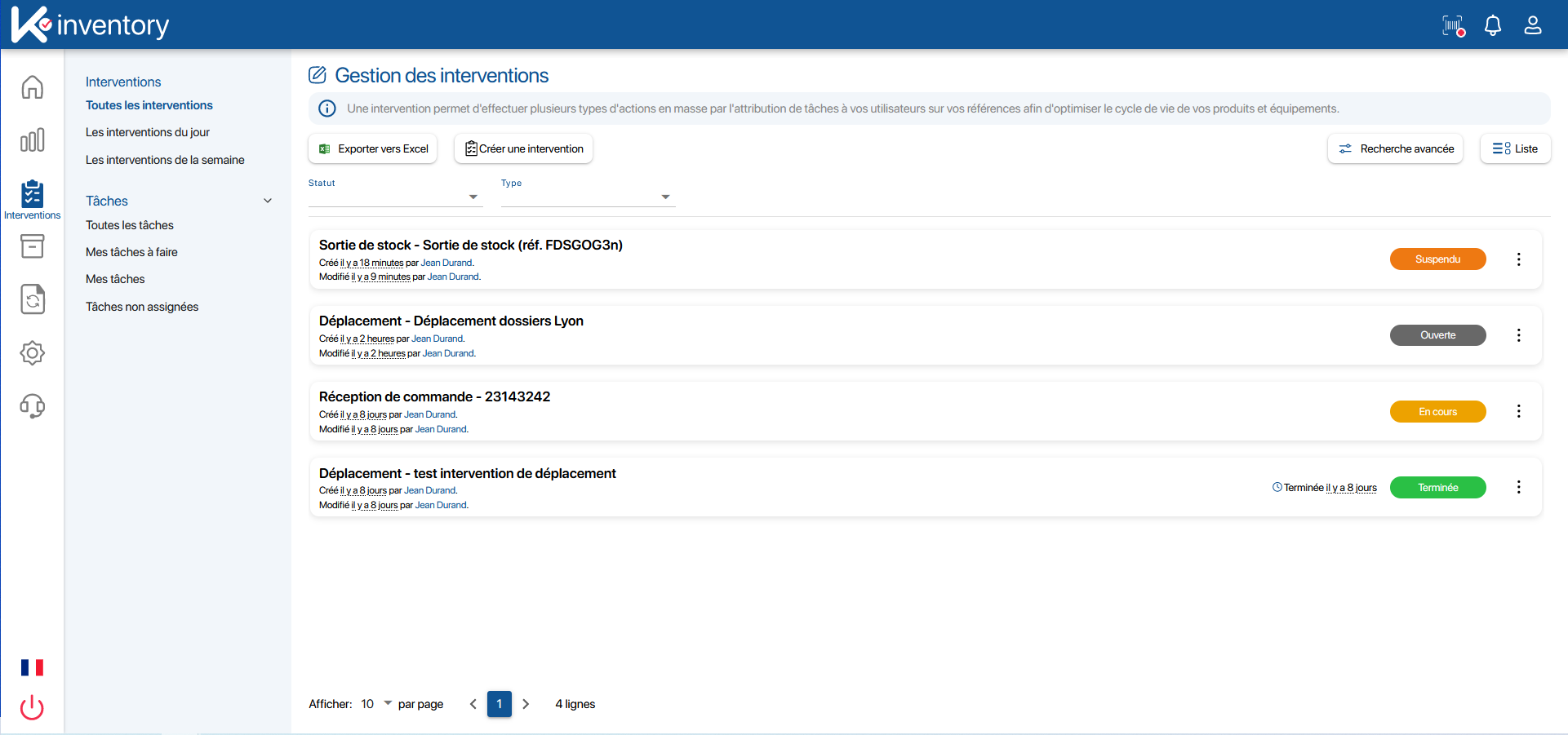The image size is (1568, 735).
Task: Open the archive box icon in sidebar
Action: [32, 246]
